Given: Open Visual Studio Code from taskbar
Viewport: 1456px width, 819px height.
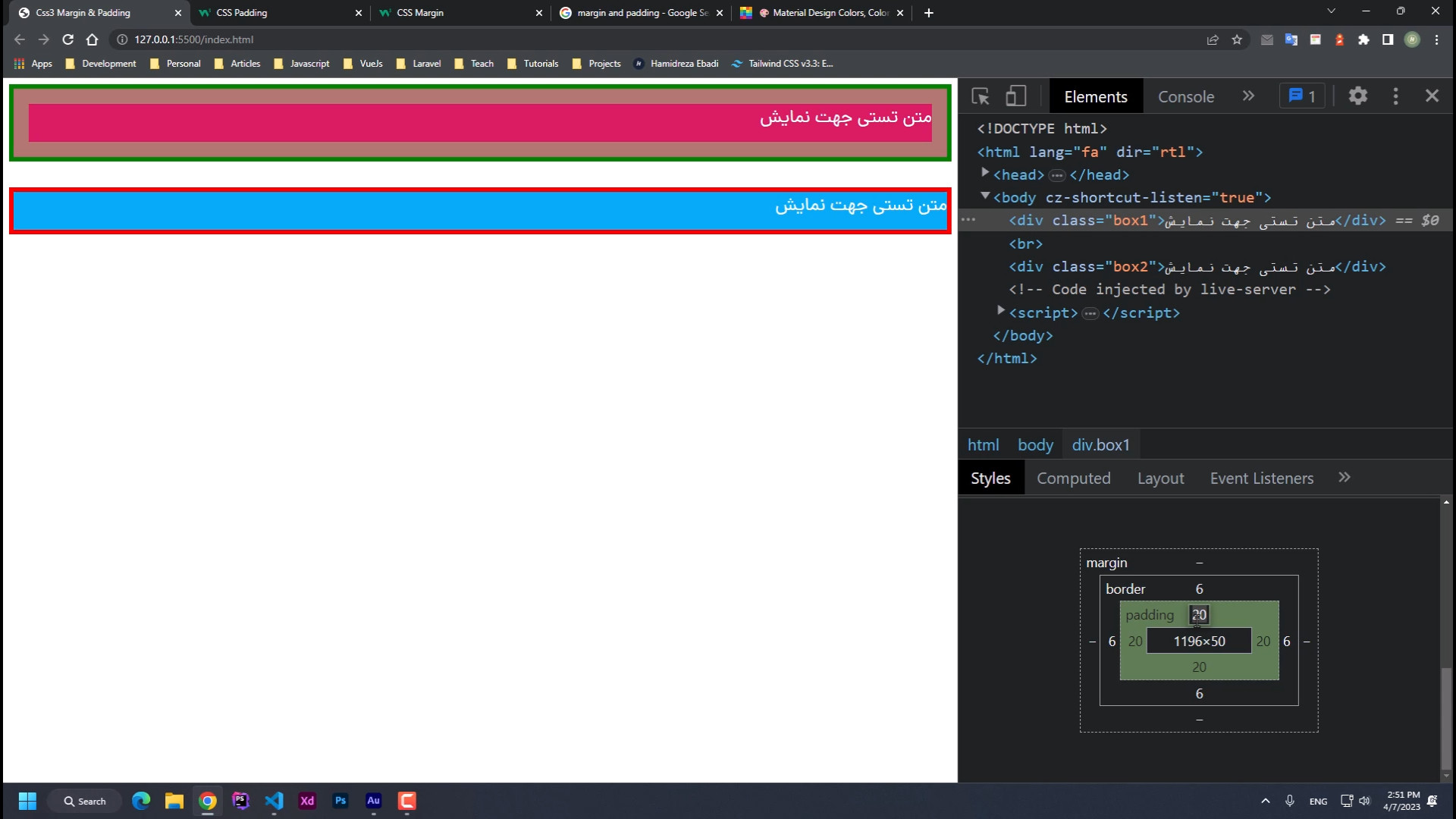Looking at the screenshot, I should pyautogui.click(x=274, y=801).
